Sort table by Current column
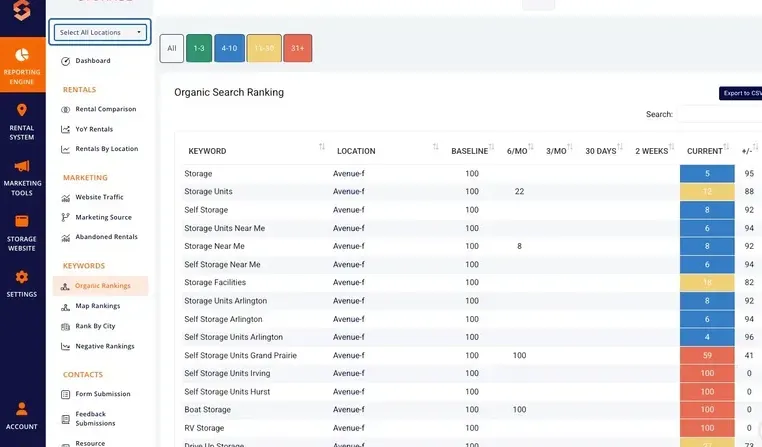Image resolution: width=762 pixels, height=447 pixels. pos(726,147)
